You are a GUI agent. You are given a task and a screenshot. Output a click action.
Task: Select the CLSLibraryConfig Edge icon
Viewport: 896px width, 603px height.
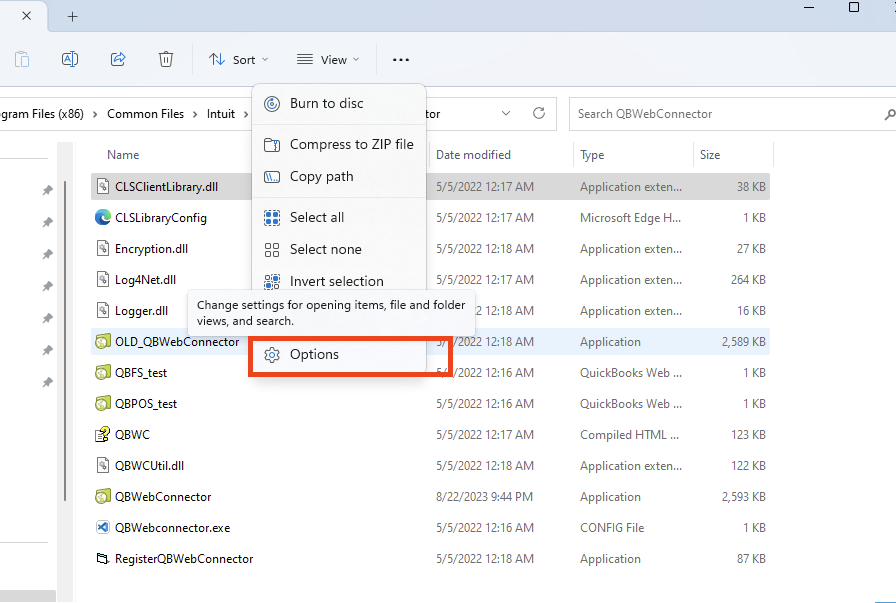point(102,217)
